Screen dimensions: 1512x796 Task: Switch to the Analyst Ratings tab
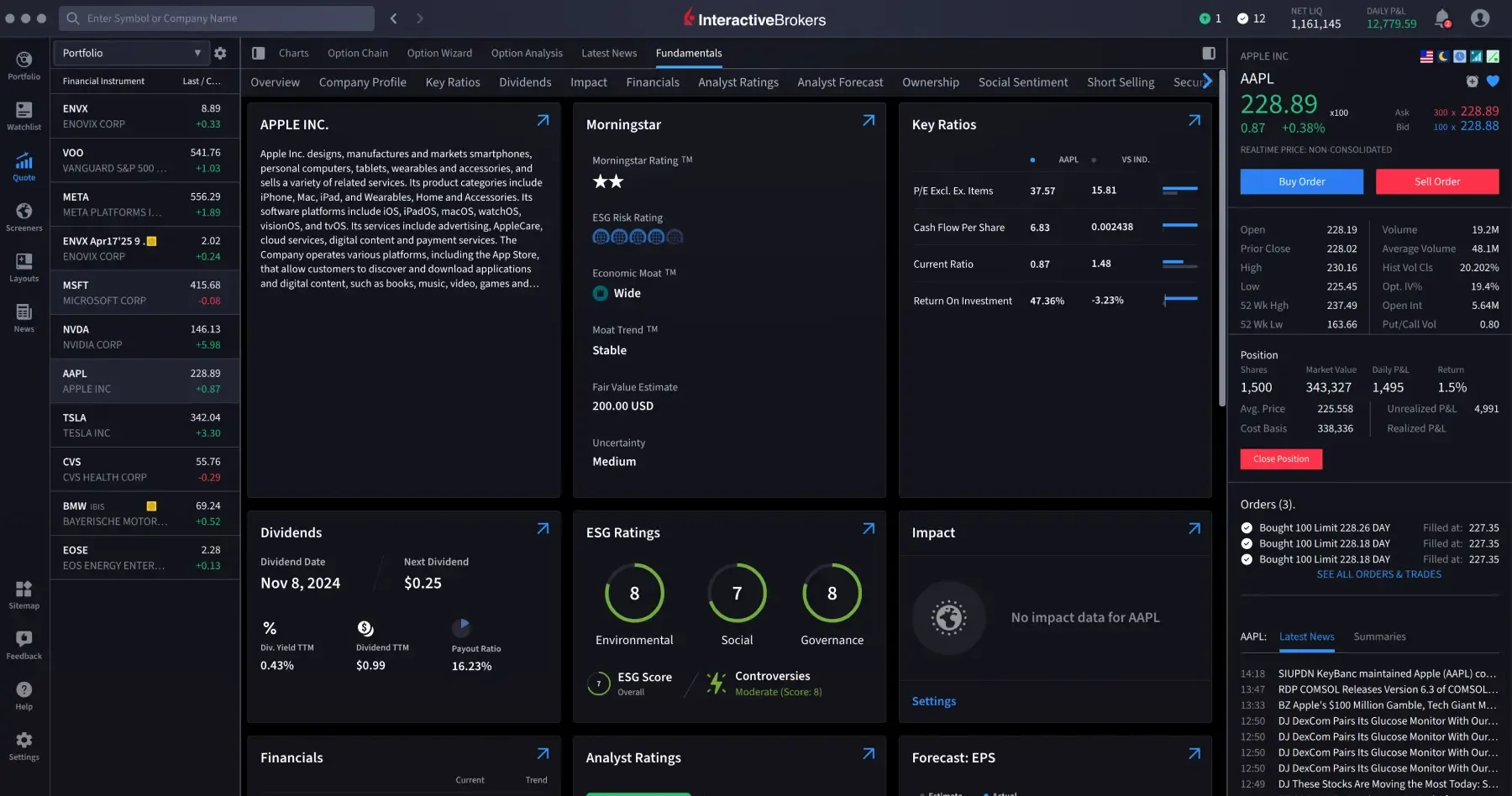738,81
